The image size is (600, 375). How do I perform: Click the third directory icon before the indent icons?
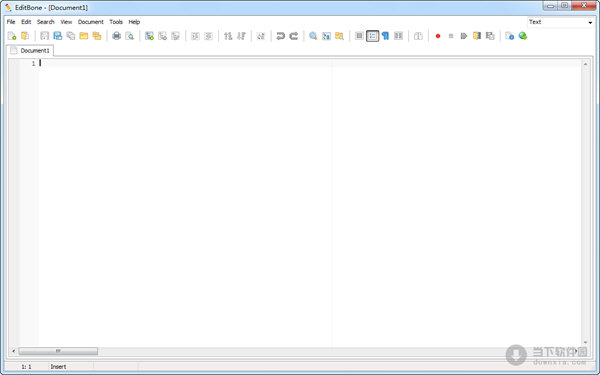tap(176, 36)
